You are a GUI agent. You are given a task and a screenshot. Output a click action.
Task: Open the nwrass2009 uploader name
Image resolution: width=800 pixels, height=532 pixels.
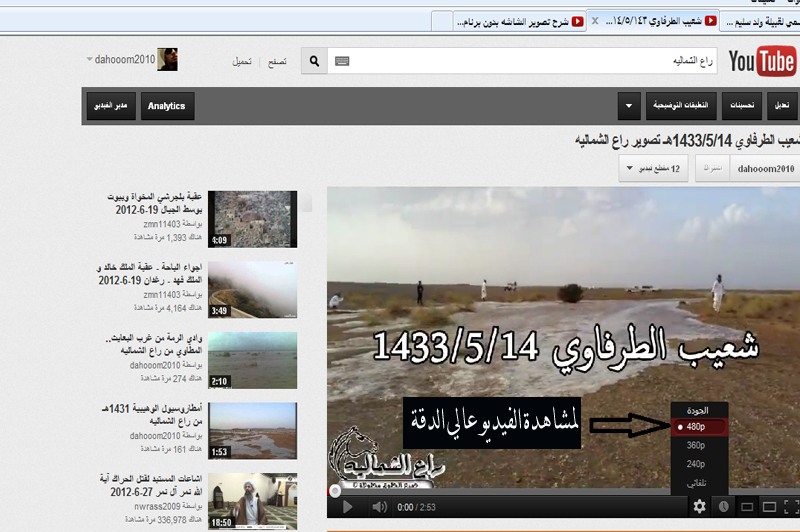(x=158, y=506)
